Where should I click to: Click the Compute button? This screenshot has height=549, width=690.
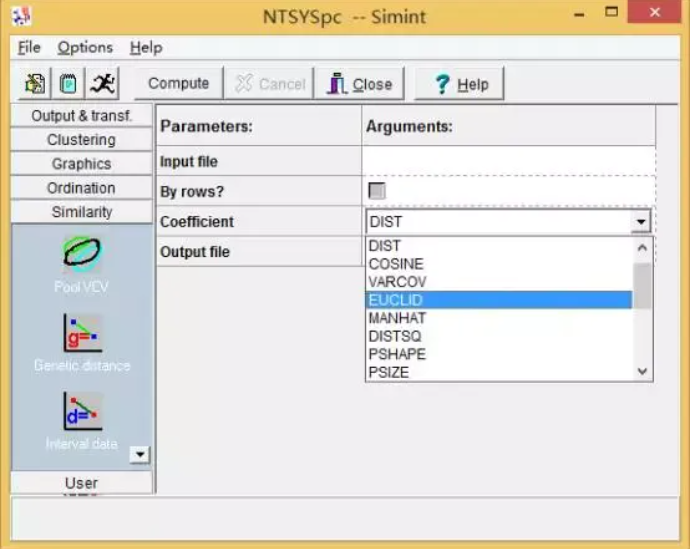tap(179, 84)
